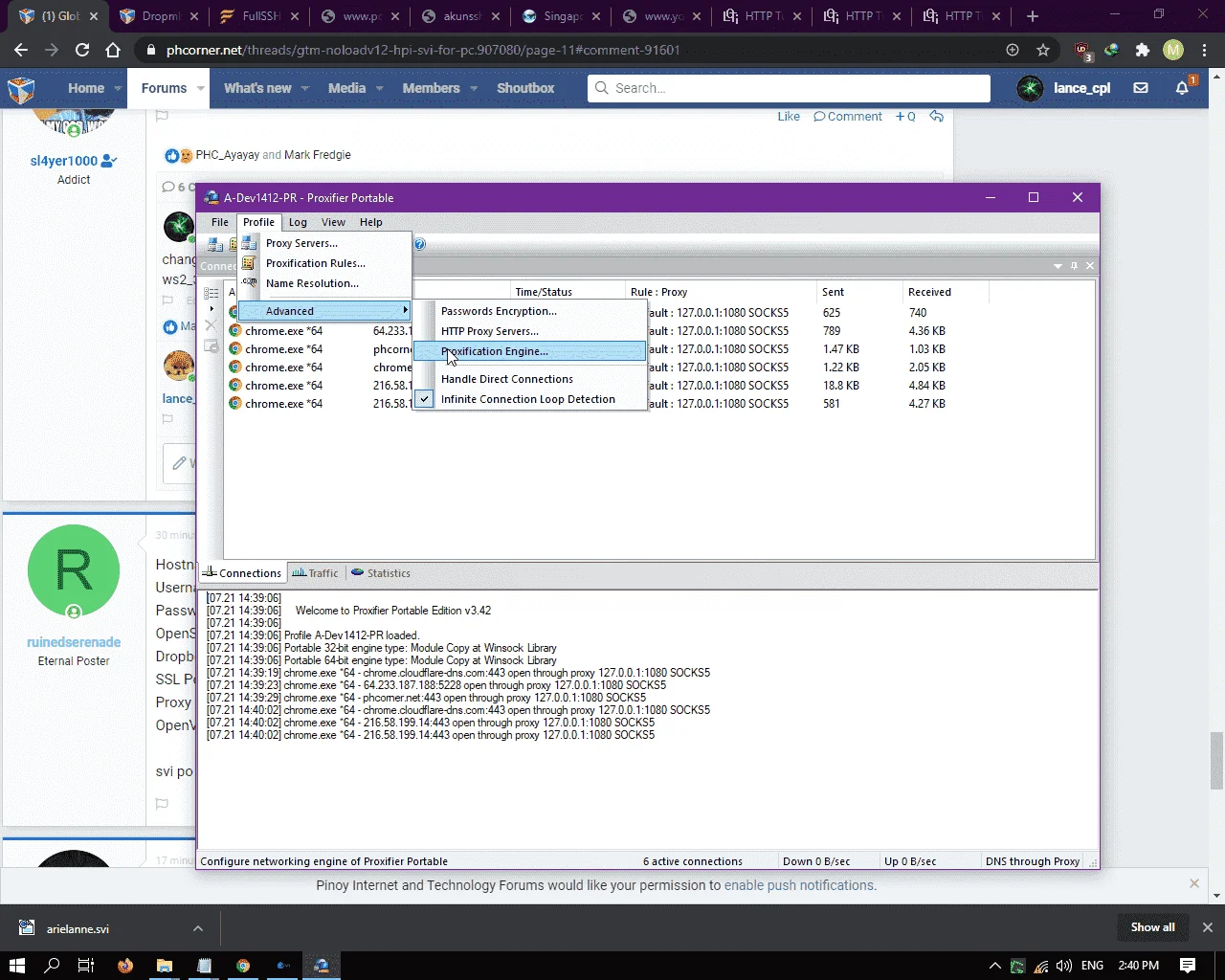Screen dimensions: 1225x980
Task: Select Name Resolution... in Profile menu
Action: pos(324,283)
